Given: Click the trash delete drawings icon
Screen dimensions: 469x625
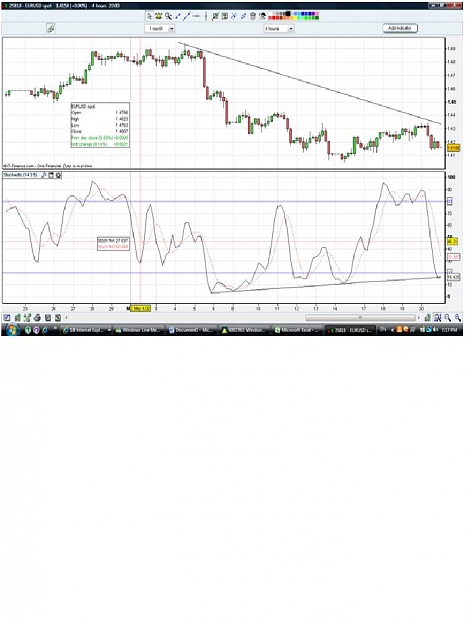Looking at the screenshot, I should (253, 16).
